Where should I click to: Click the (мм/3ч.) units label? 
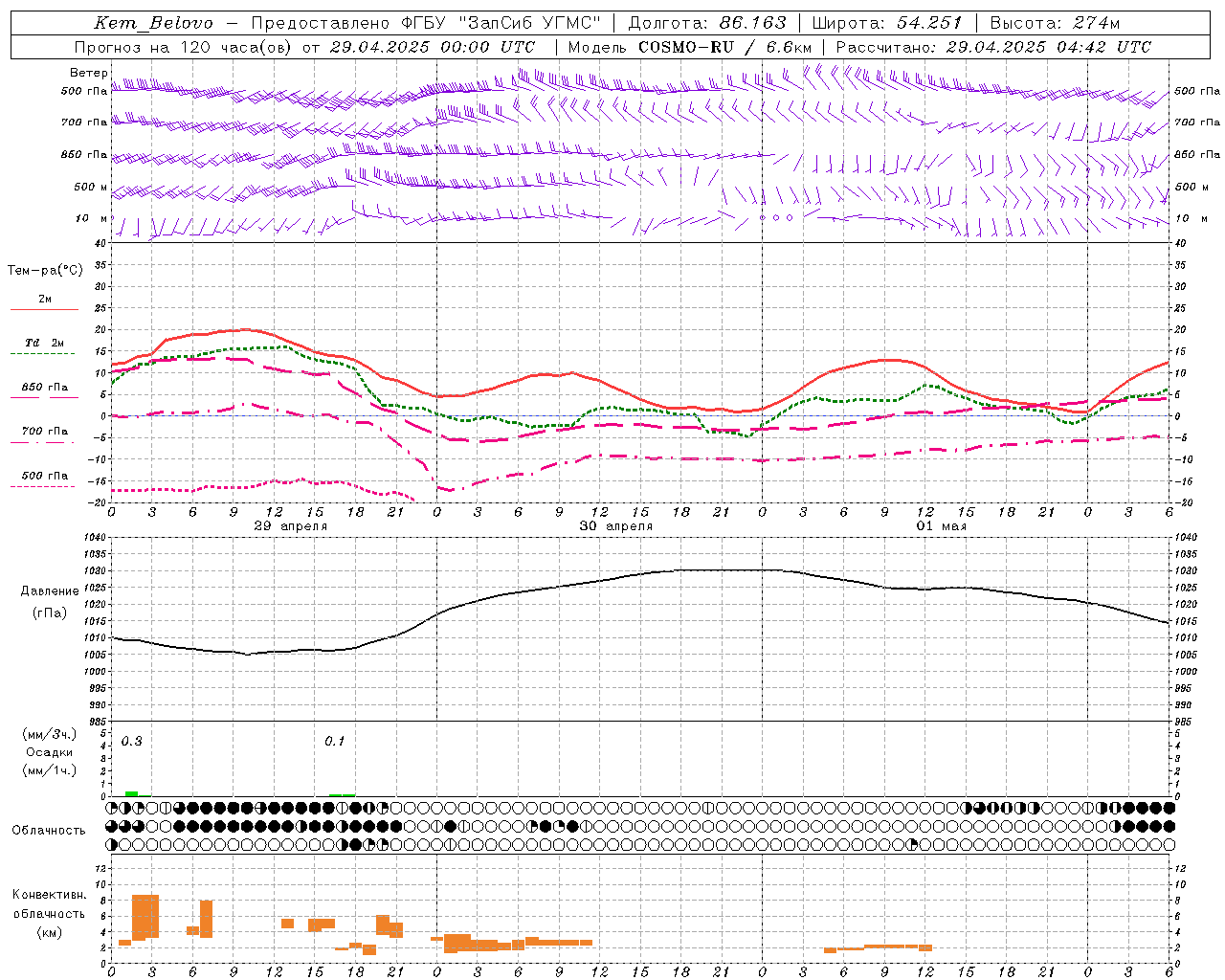[50, 735]
